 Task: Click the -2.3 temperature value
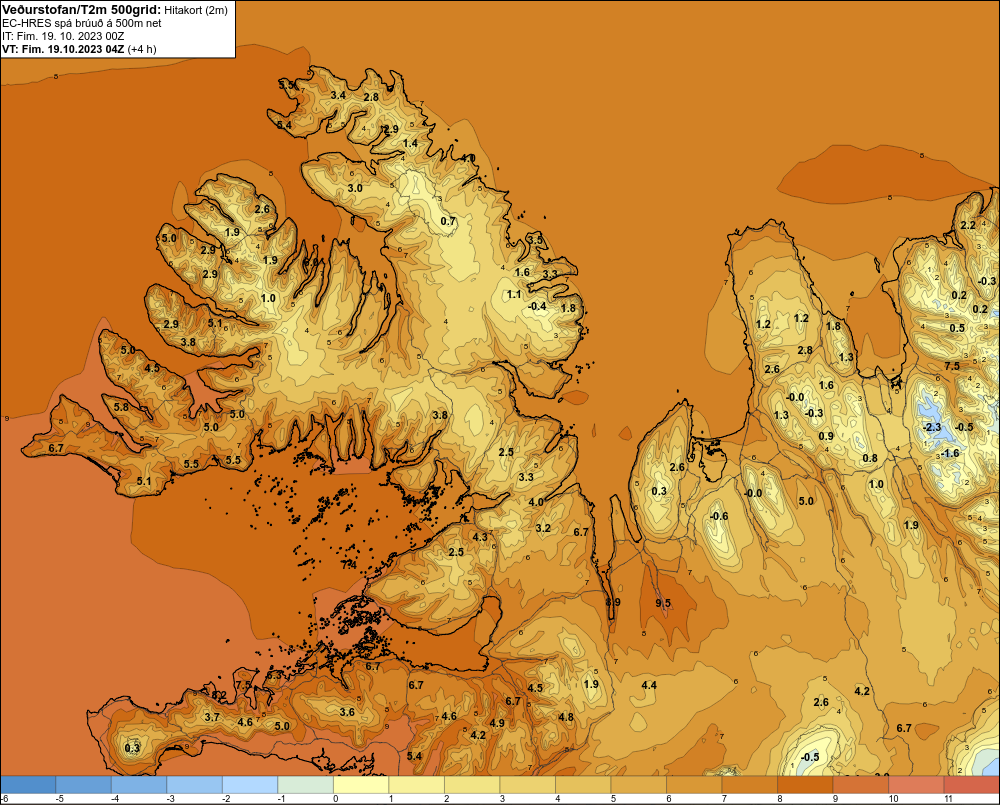(932, 427)
